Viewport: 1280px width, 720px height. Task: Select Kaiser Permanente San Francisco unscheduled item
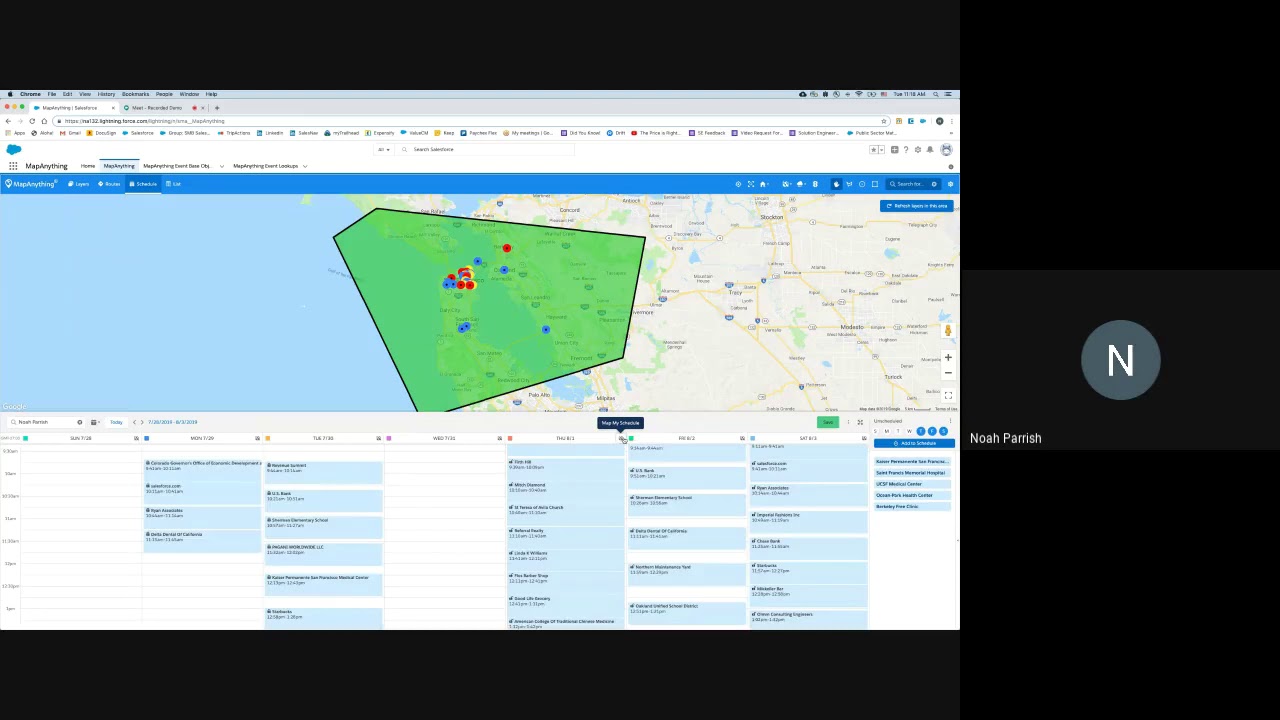(x=911, y=462)
